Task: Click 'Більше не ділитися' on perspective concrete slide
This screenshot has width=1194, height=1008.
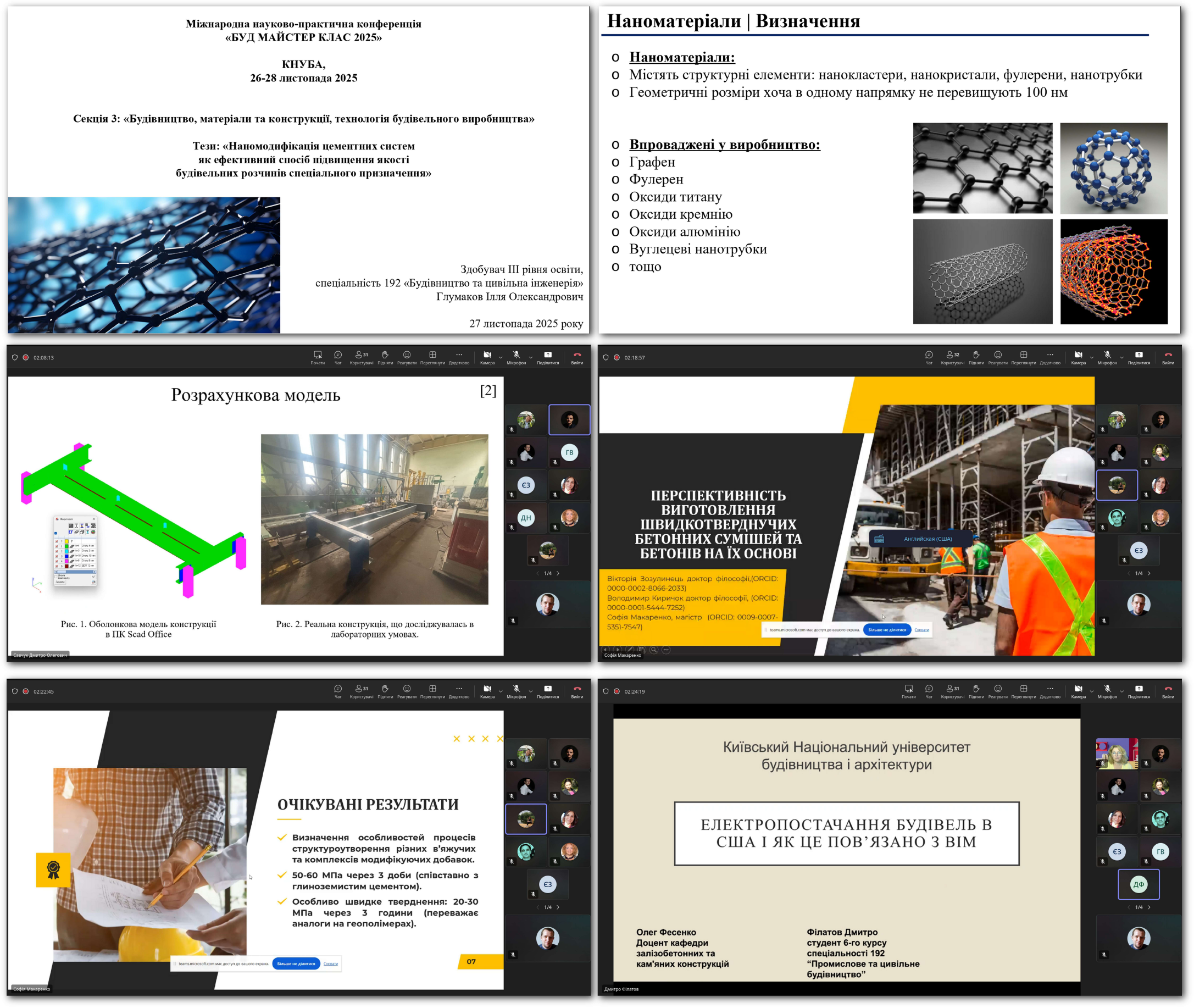Action: [x=887, y=630]
